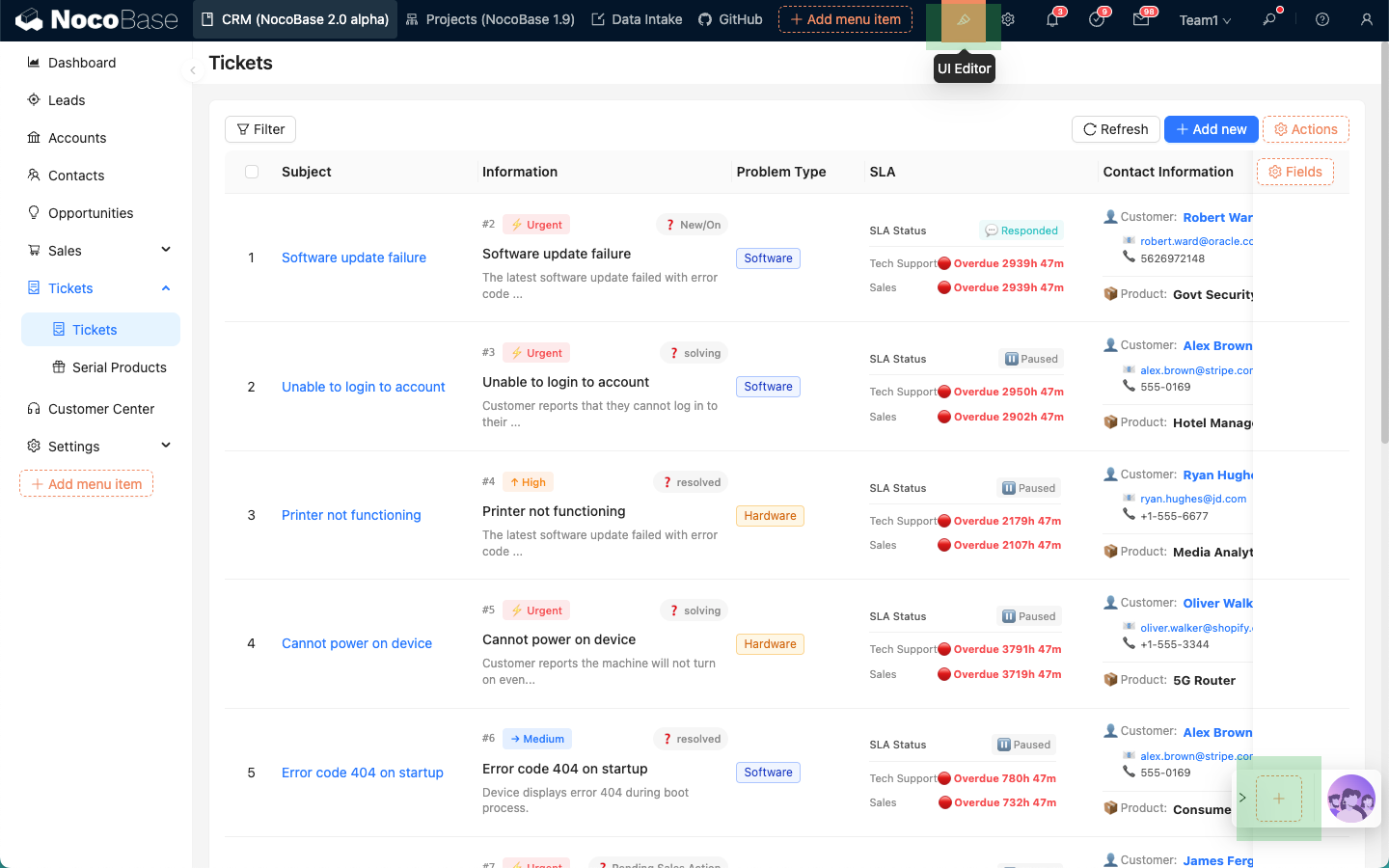Screen dimensions: 1389x868
Task: Expand the Sales sidebar menu
Action: point(166,250)
